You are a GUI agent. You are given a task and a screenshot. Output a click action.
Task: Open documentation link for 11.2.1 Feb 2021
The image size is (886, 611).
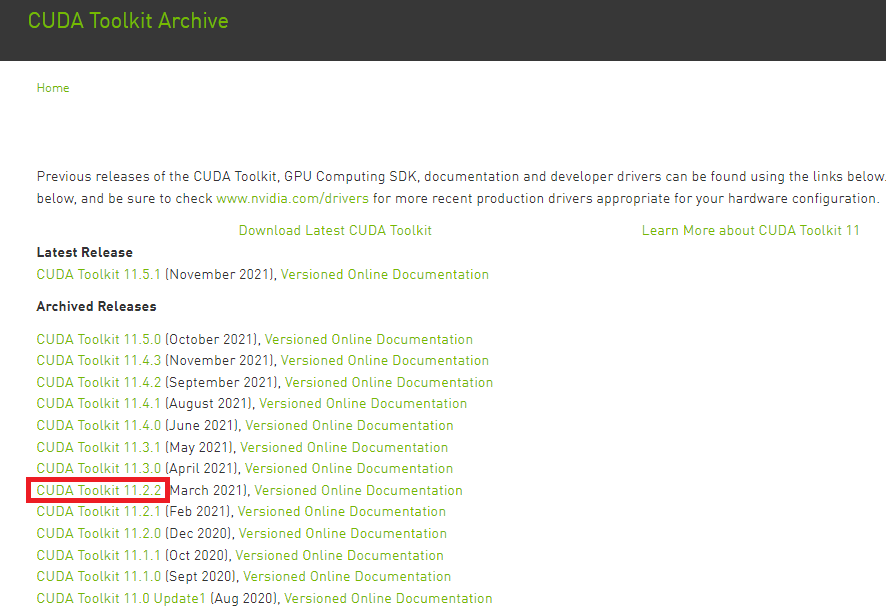click(x=341, y=512)
